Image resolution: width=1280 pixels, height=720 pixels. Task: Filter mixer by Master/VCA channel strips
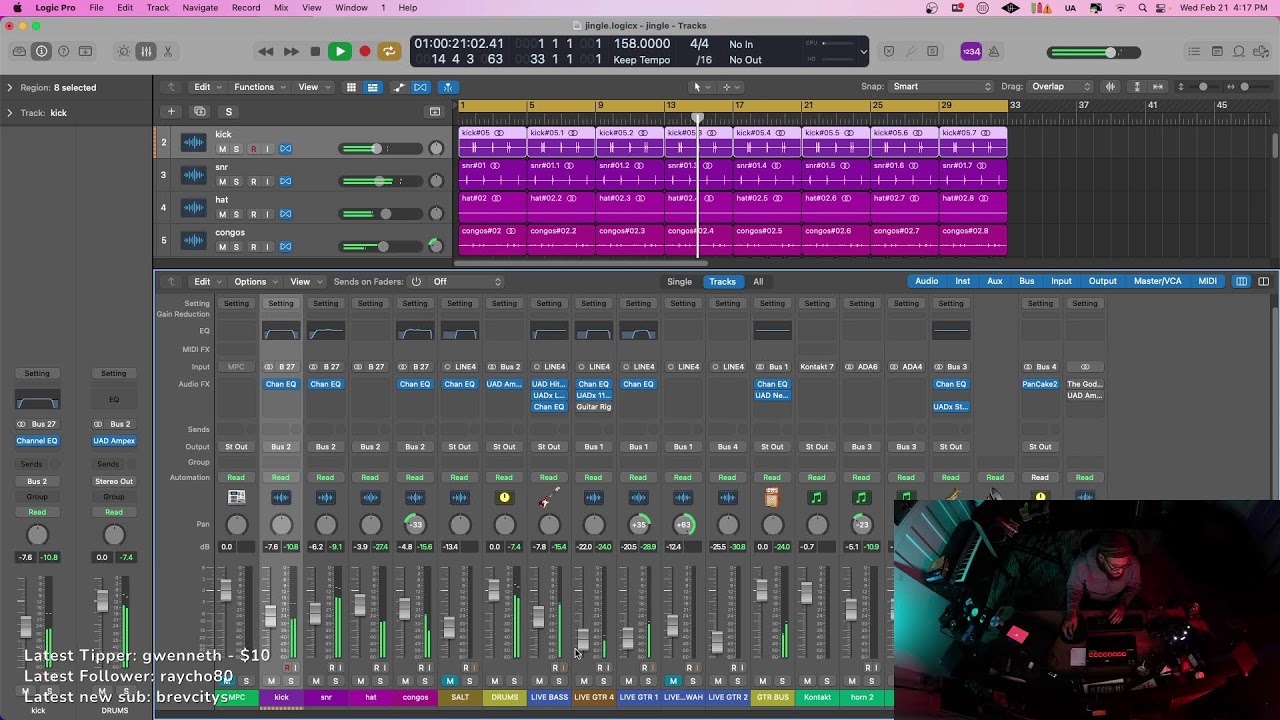pyautogui.click(x=1158, y=282)
